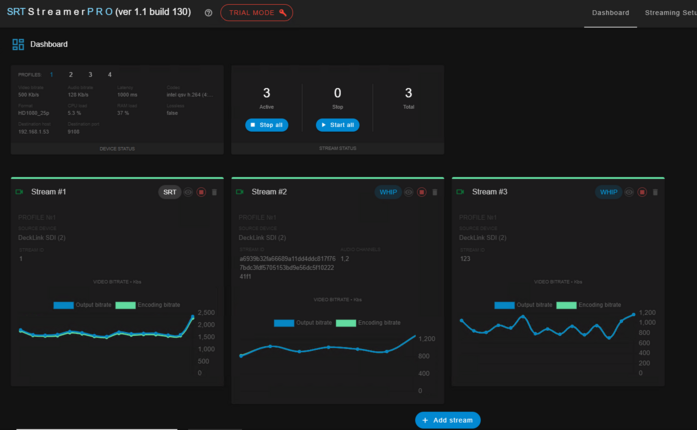Viewport: 697px width, 430px height.
Task: Toggle preview eye icon on Stream #3
Action: (629, 192)
